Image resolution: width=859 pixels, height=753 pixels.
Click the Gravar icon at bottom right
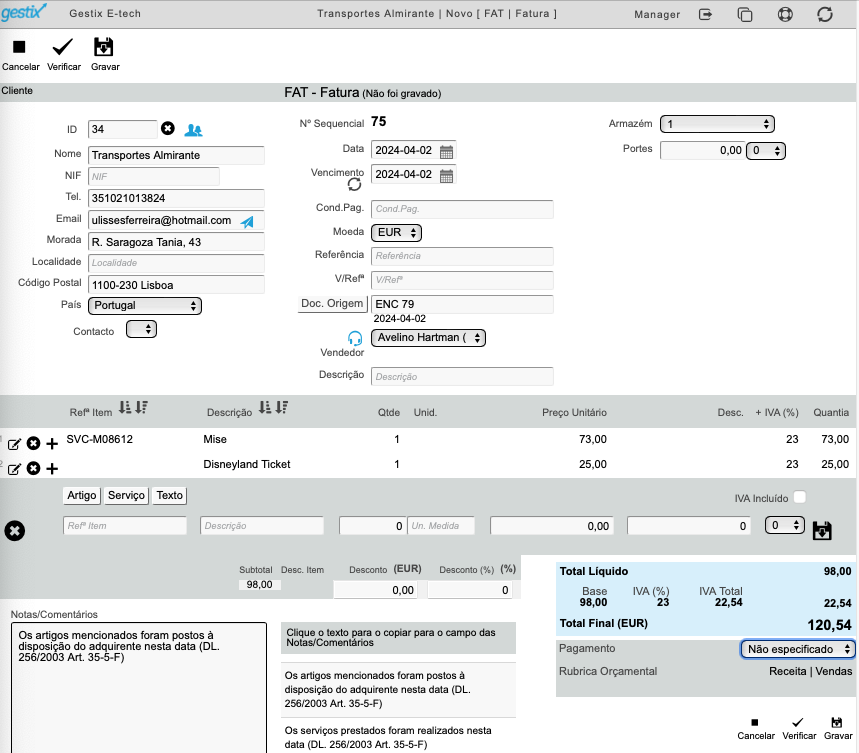coord(837,723)
